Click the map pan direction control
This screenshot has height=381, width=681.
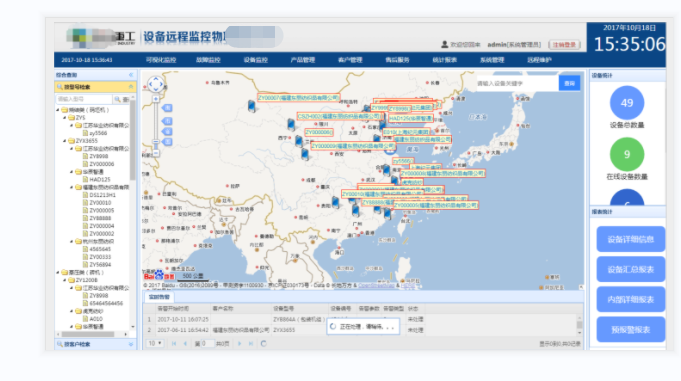(156, 84)
